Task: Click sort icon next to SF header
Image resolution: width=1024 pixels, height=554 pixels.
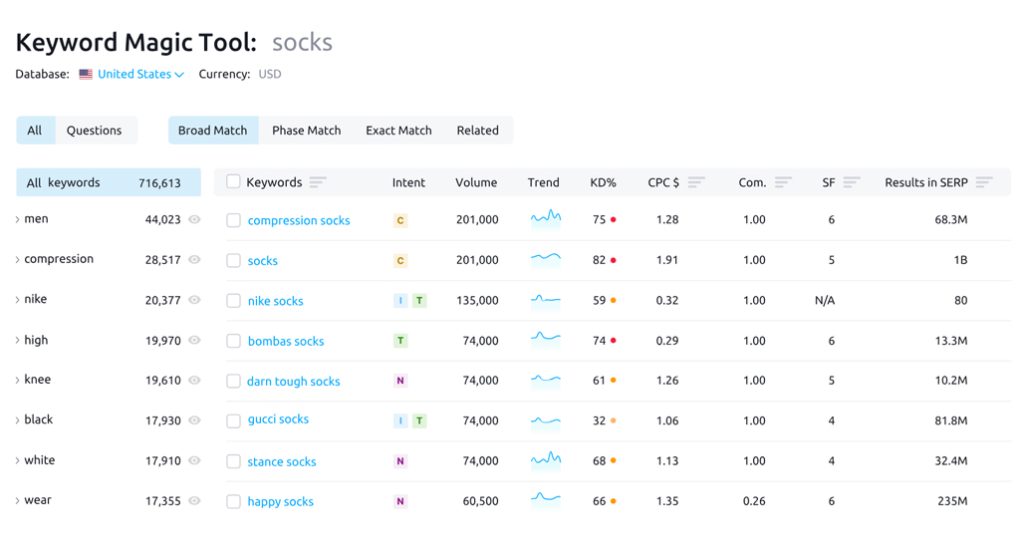Action: tap(852, 182)
